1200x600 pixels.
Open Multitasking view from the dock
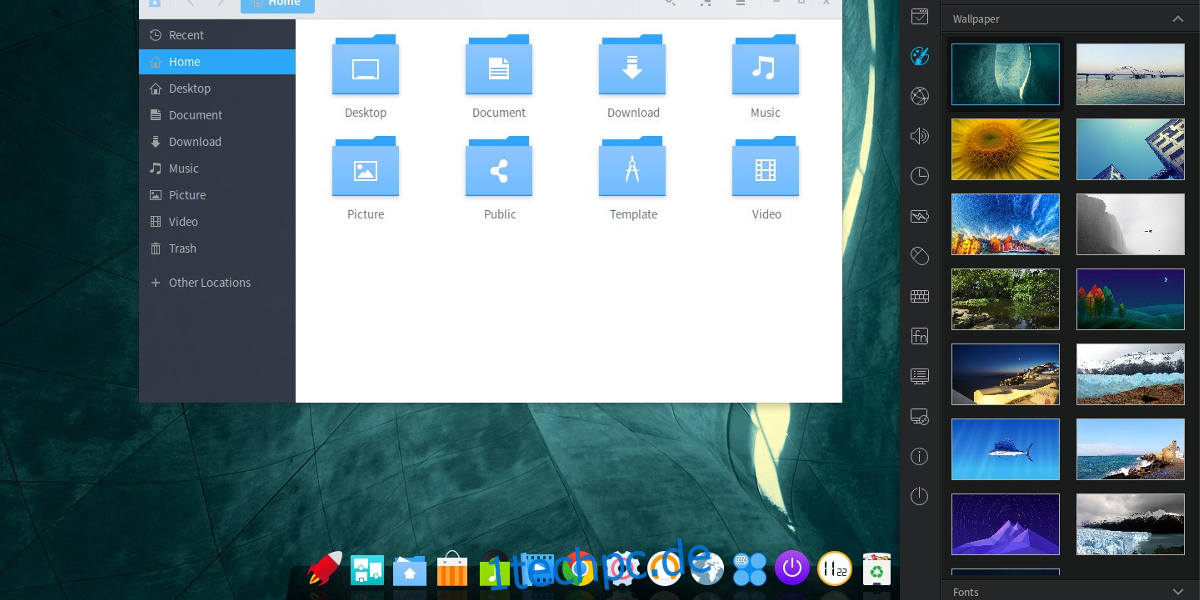[368, 569]
